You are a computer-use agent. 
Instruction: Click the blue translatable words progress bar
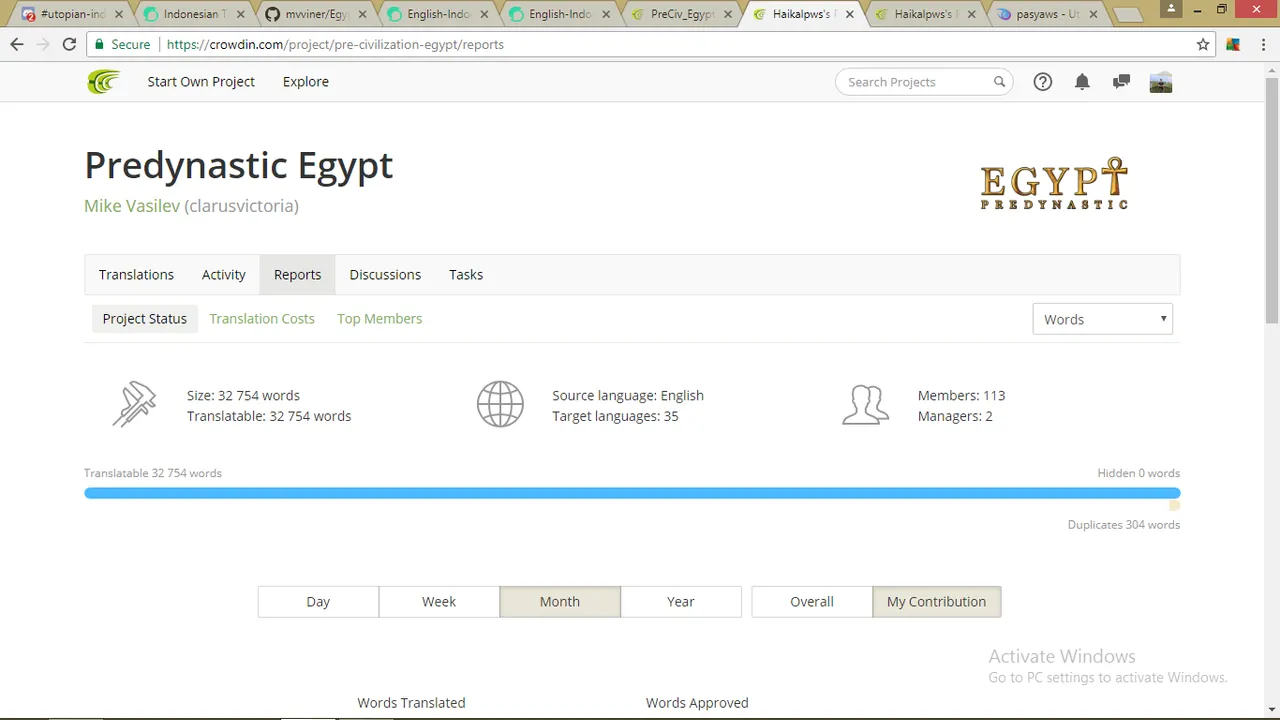point(632,493)
